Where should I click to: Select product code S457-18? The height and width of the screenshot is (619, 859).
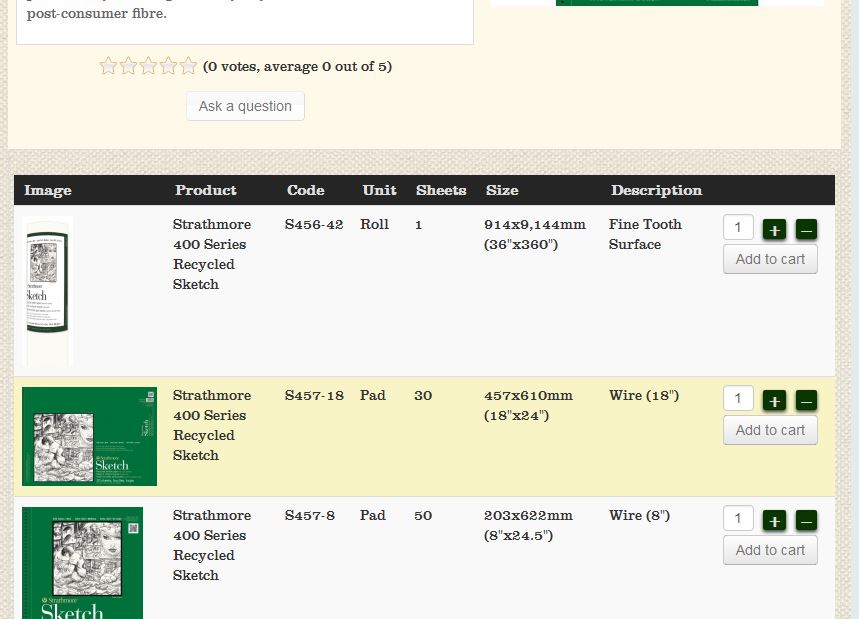[314, 396]
